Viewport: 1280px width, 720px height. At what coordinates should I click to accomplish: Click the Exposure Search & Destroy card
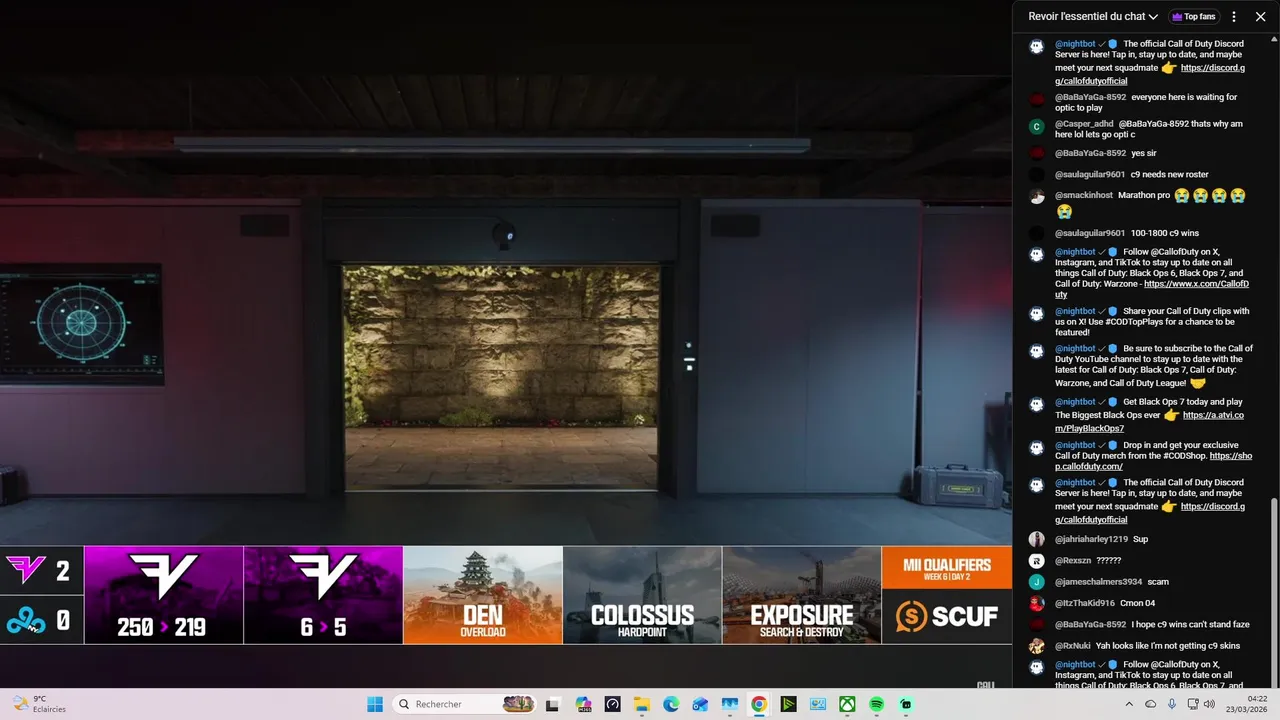pyautogui.click(x=802, y=595)
